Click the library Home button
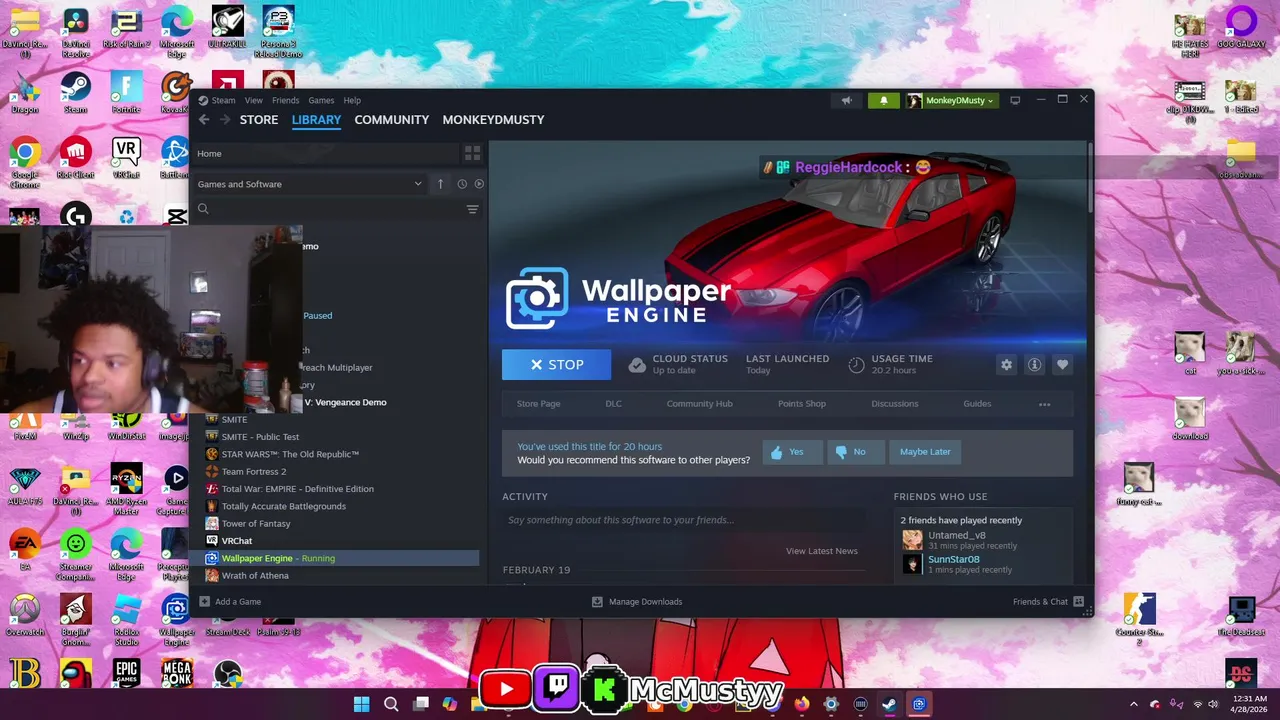Image resolution: width=1280 pixels, height=720 pixels. pyautogui.click(x=324, y=153)
